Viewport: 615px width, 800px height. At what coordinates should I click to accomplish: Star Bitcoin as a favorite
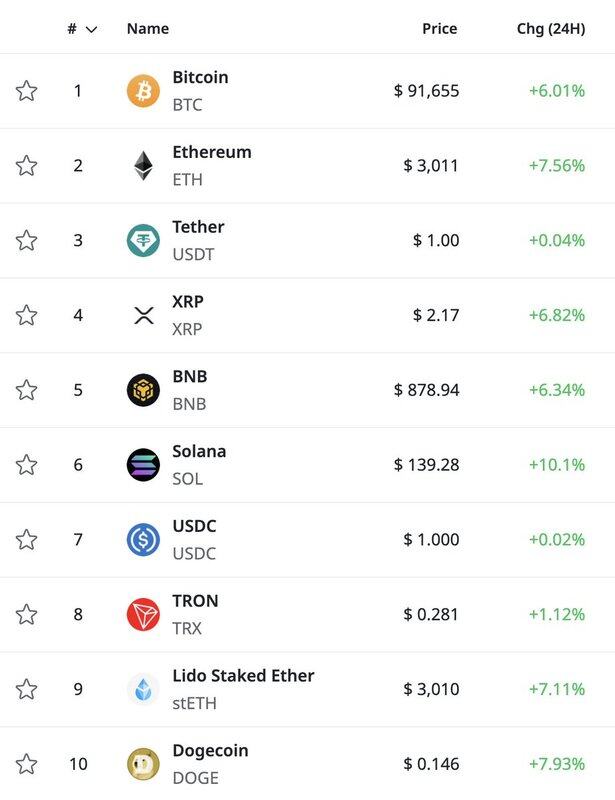[27, 91]
